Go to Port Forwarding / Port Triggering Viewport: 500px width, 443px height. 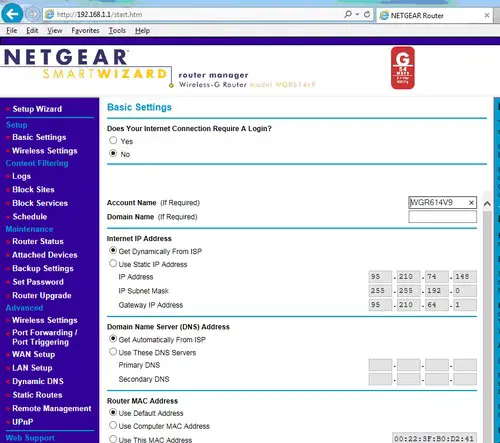45,337
